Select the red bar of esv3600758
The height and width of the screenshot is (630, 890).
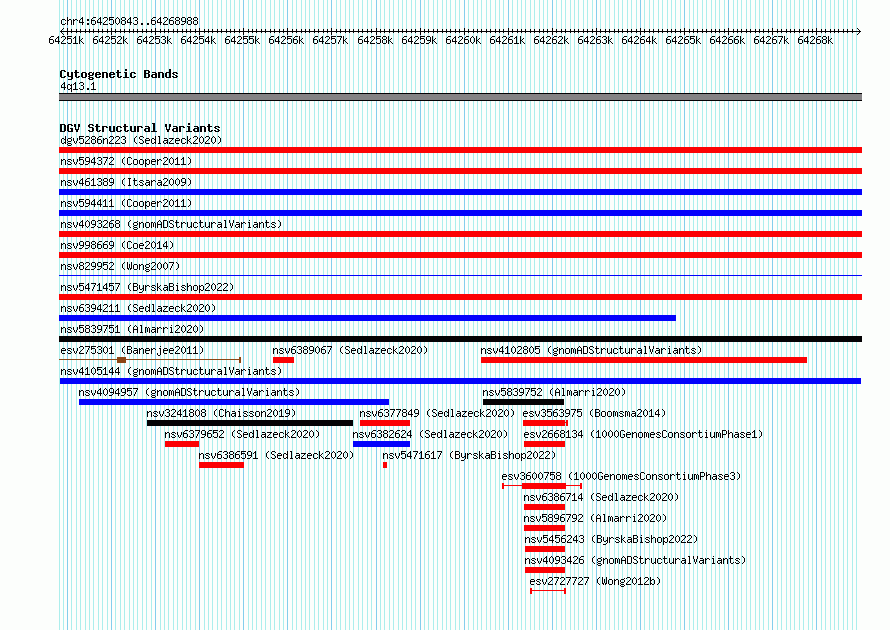pyautogui.click(x=544, y=486)
